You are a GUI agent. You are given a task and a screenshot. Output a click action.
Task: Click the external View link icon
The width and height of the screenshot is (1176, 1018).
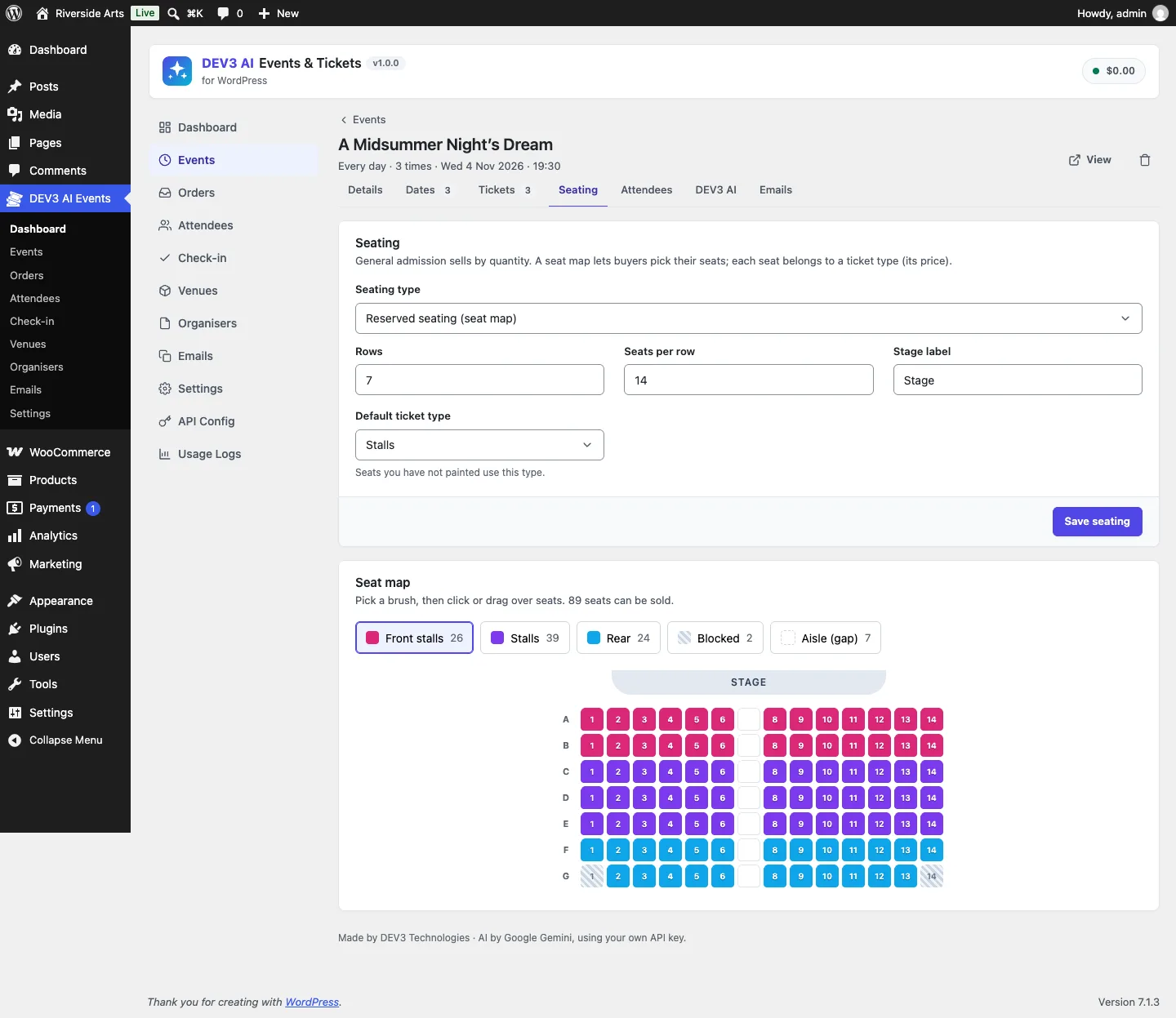click(x=1075, y=160)
